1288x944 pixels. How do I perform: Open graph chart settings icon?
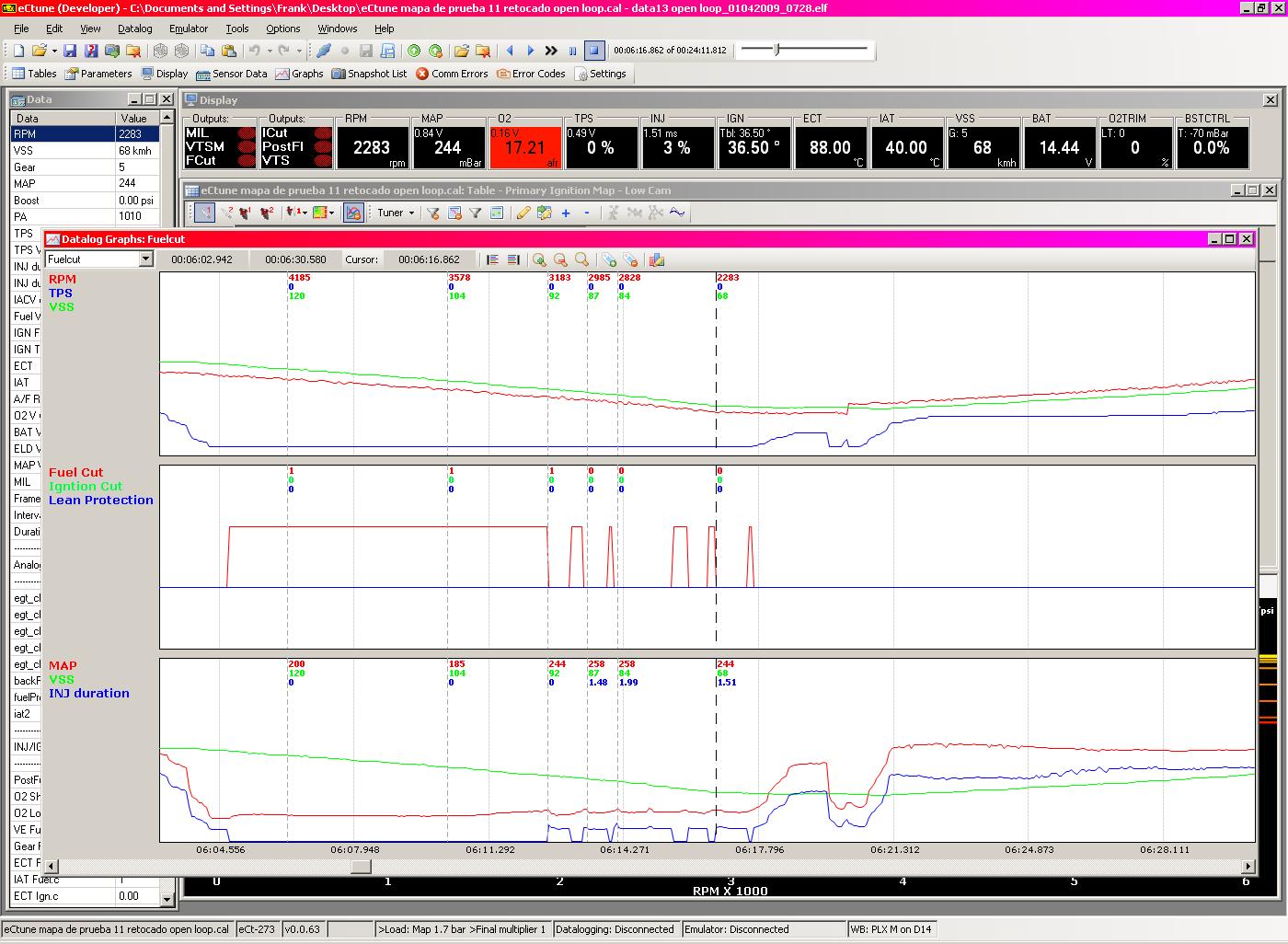point(657,260)
